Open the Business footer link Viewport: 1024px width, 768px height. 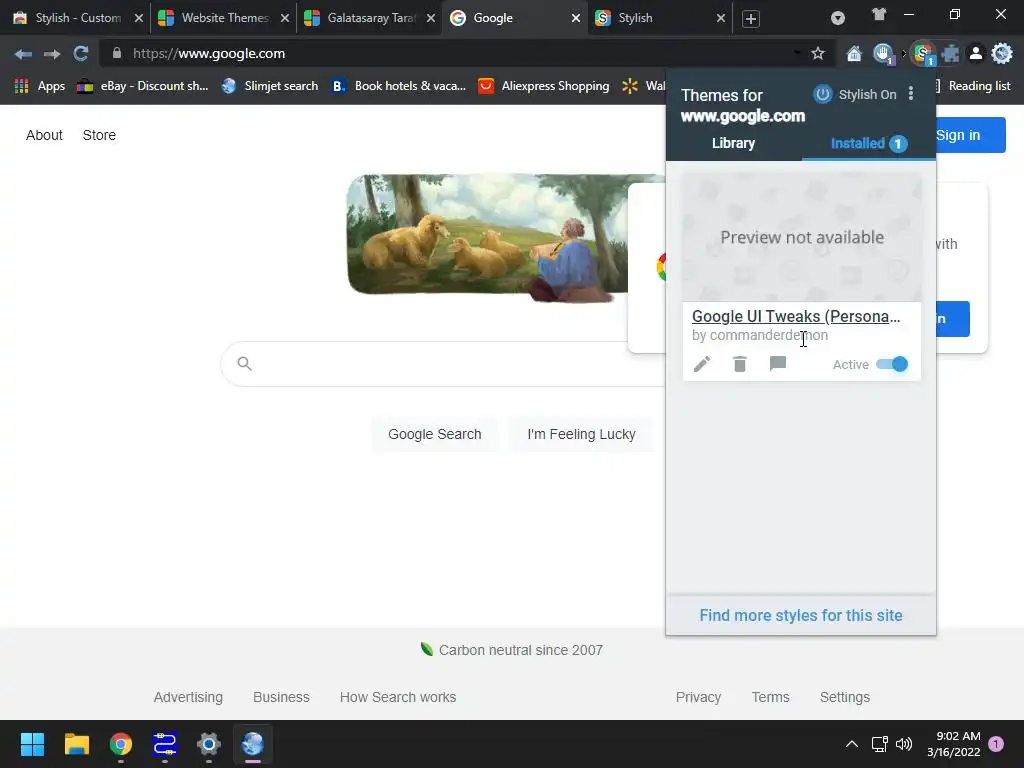[281, 697]
